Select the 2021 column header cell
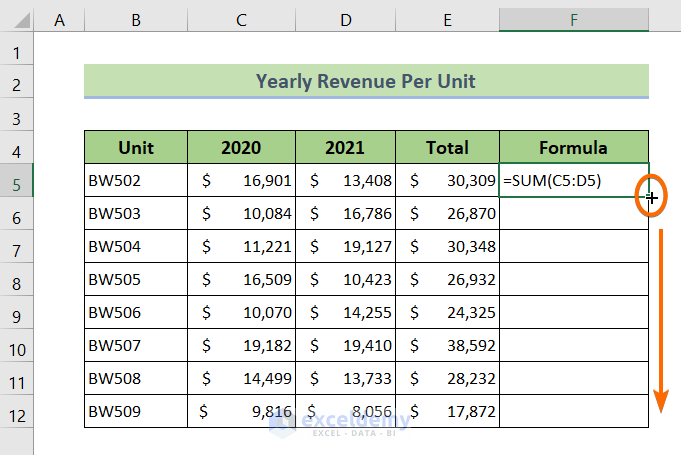Image resolution: width=681 pixels, height=455 pixels. point(343,148)
